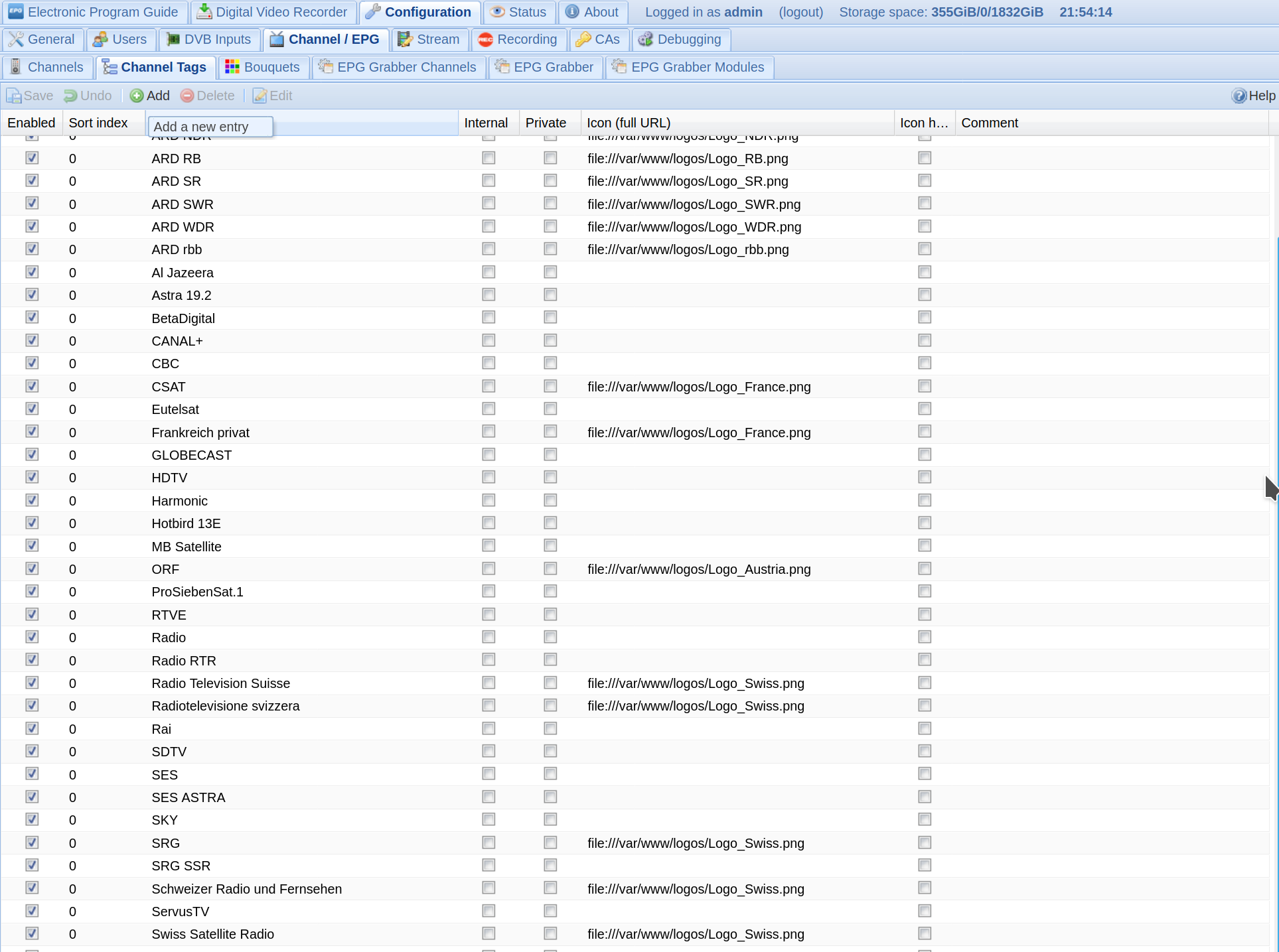Toggle Enabled checkbox for CANAL+
1279x952 pixels.
pos(32,340)
